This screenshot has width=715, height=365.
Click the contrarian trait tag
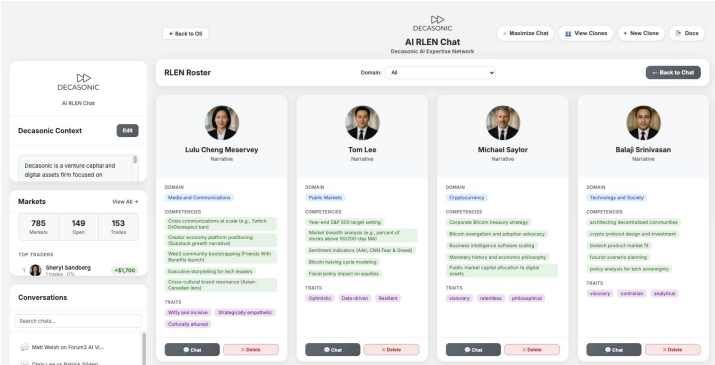coord(632,293)
